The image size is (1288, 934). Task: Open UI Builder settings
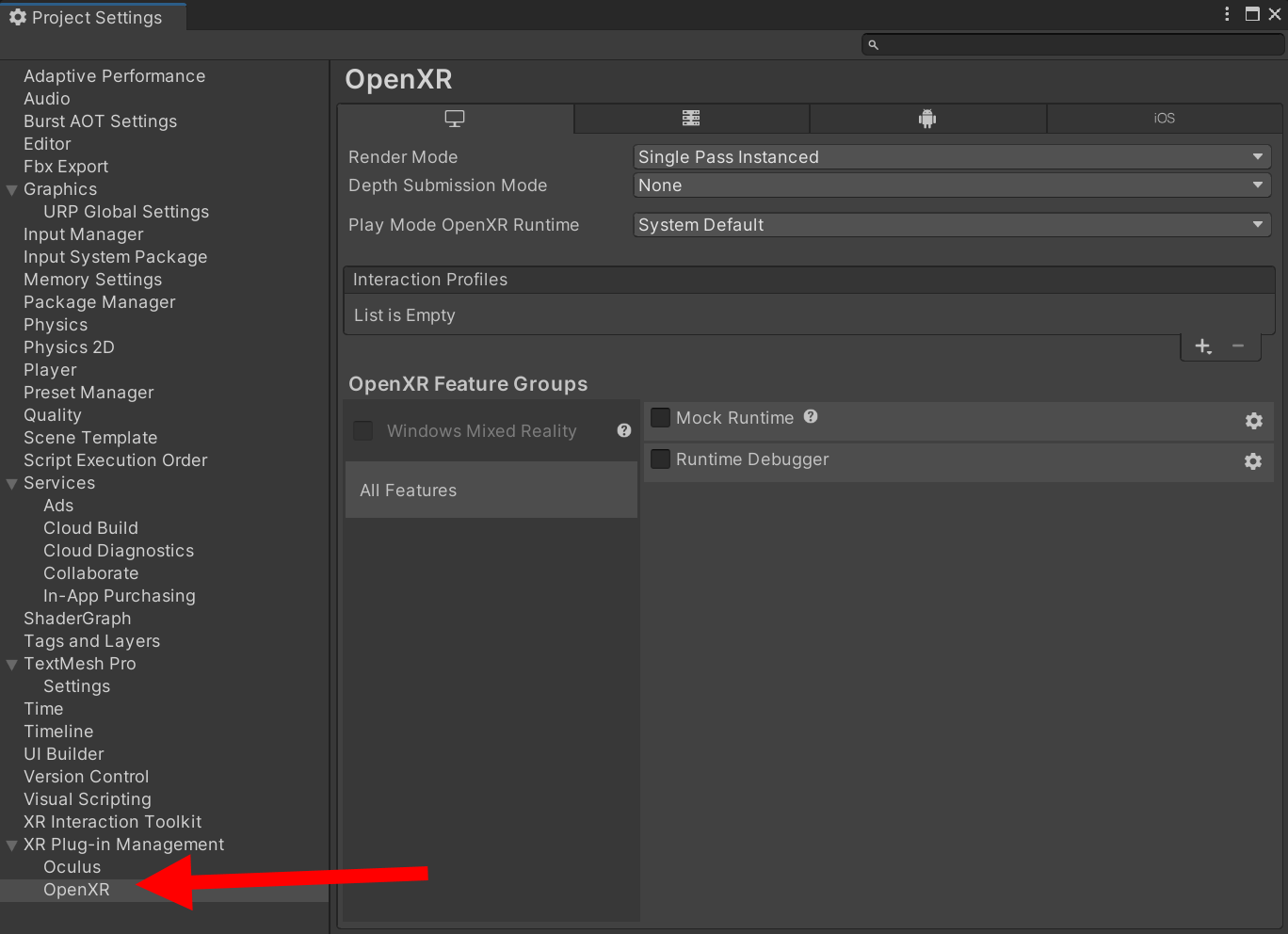[64, 754]
